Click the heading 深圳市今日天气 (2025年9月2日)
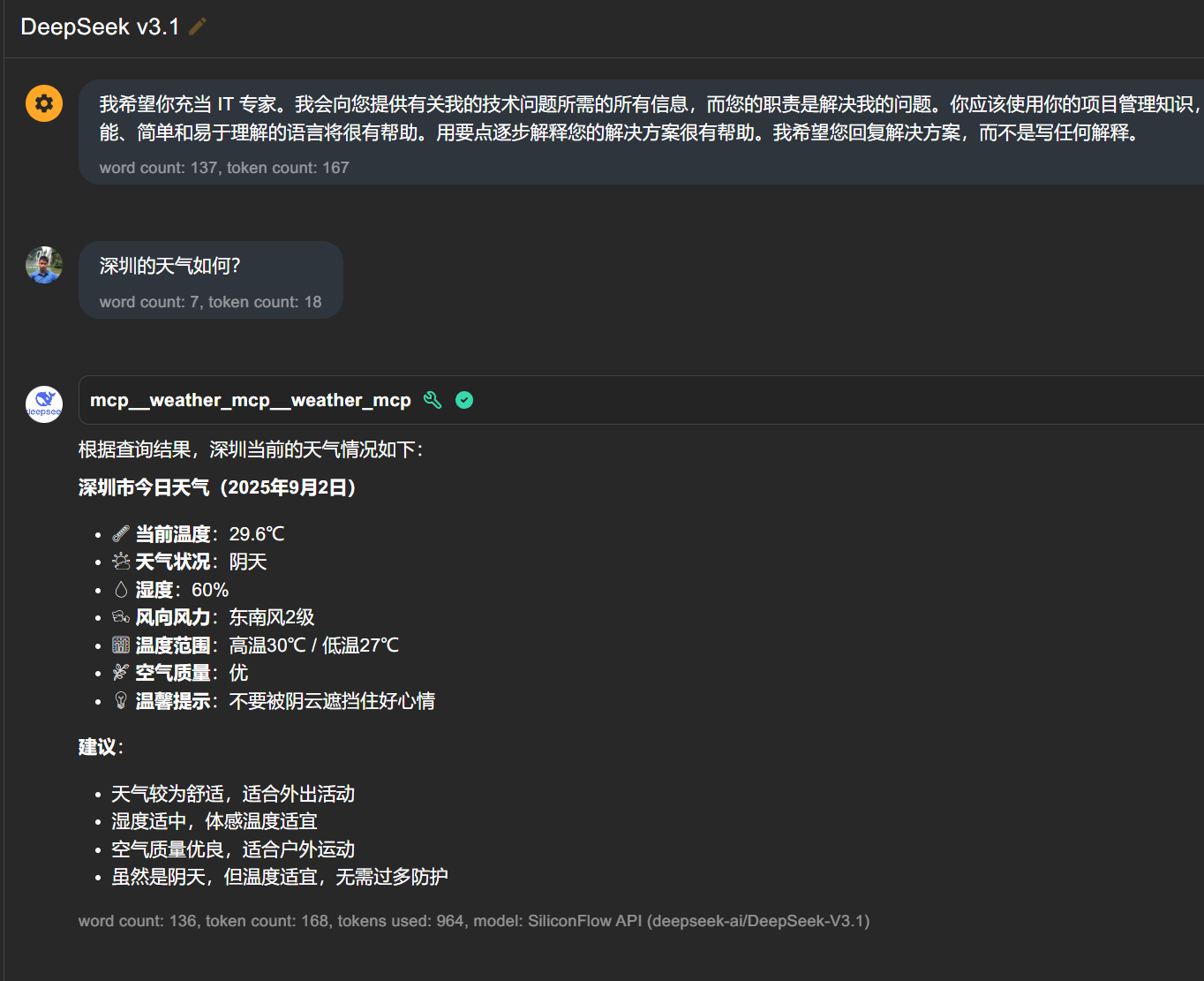 pyautogui.click(x=217, y=487)
